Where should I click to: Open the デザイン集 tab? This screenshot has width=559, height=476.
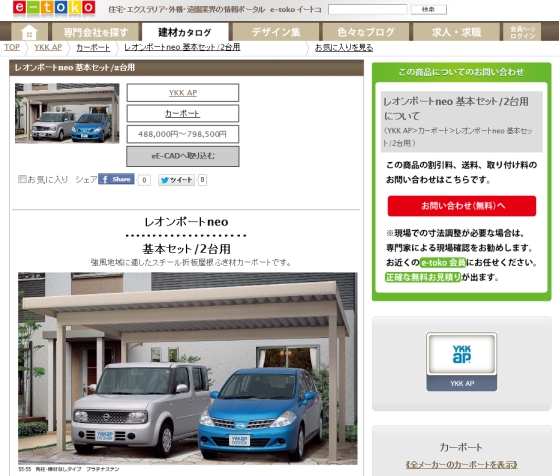(x=276, y=32)
